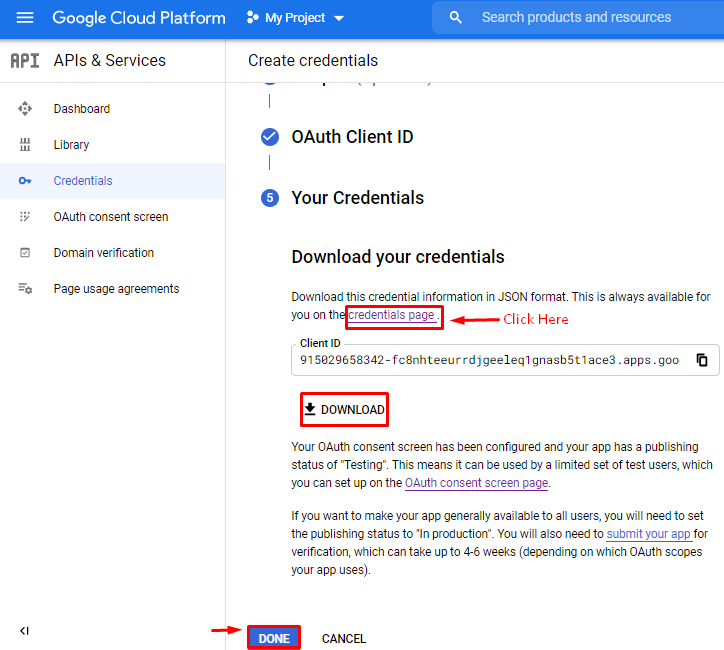
Task: Click the Library sidebar icon
Action: click(x=25, y=144)
